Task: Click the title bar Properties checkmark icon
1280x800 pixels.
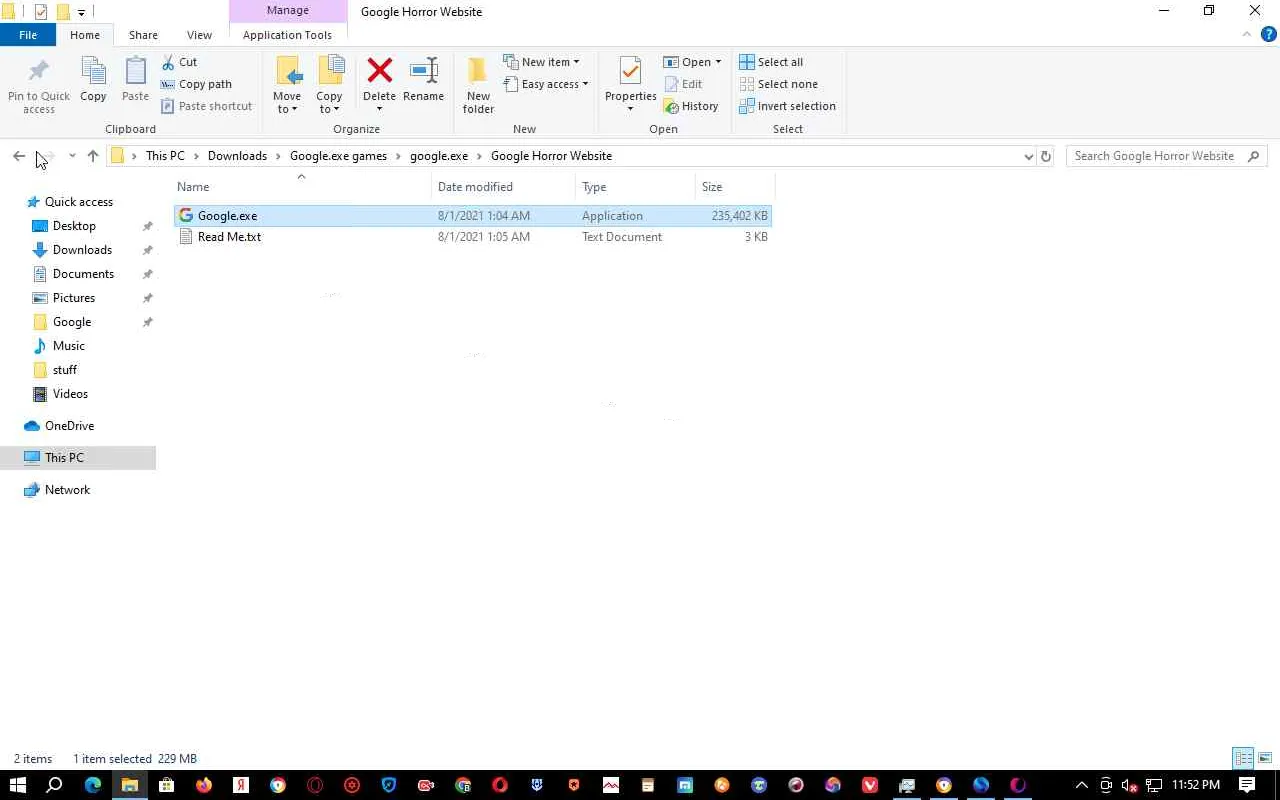Action: [41, 12]
